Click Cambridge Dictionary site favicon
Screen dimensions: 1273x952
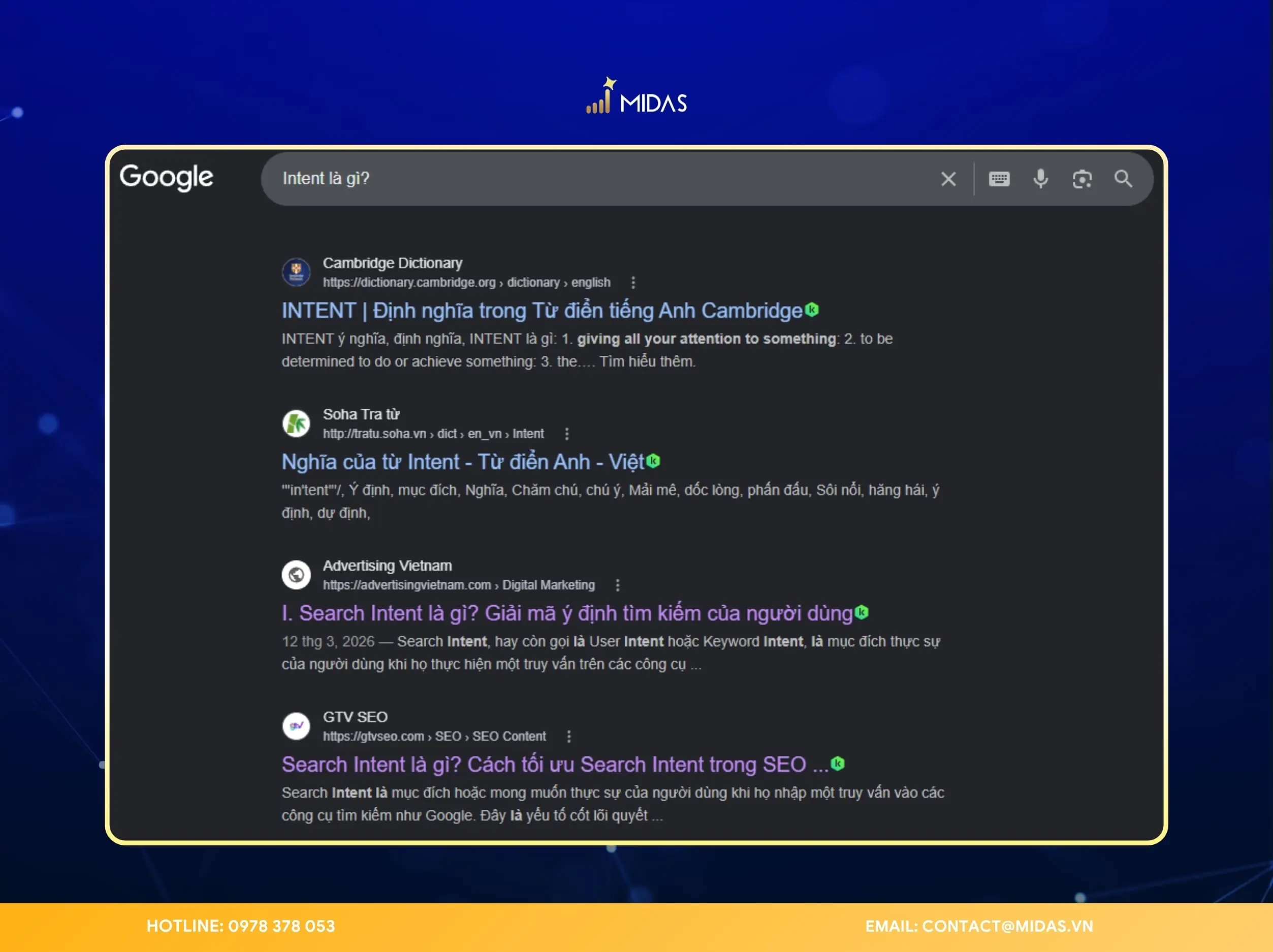coord(296,272)
